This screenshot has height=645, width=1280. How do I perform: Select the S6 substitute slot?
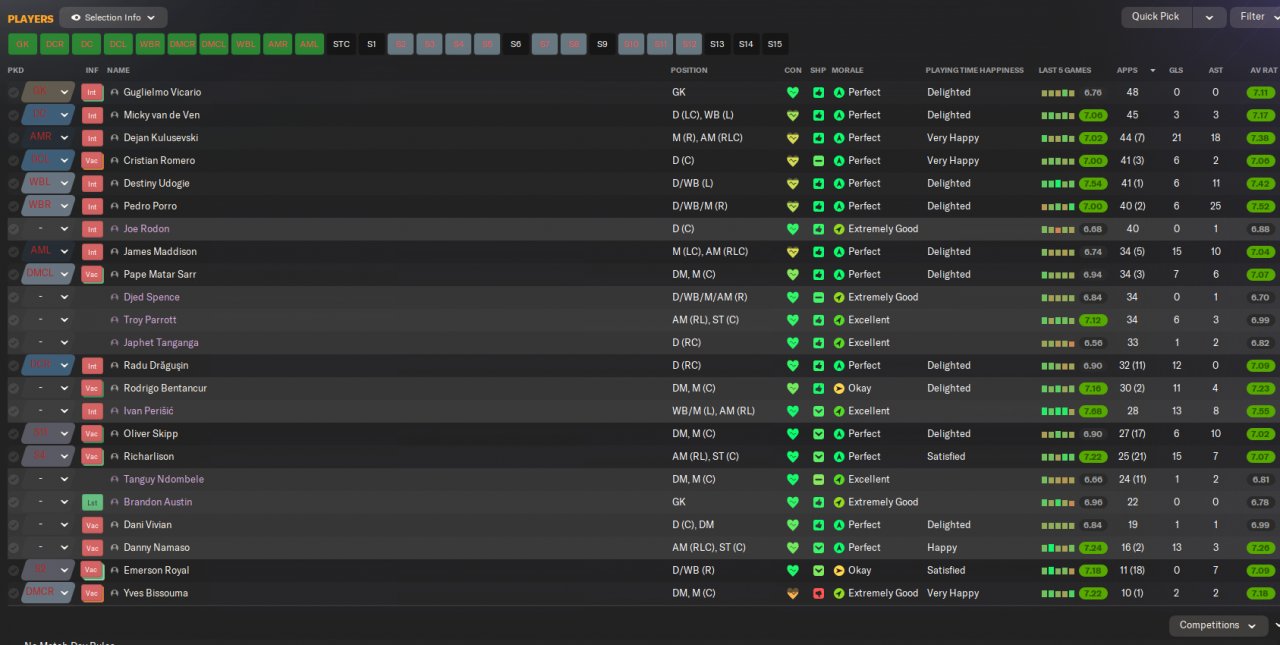[515, 44]
